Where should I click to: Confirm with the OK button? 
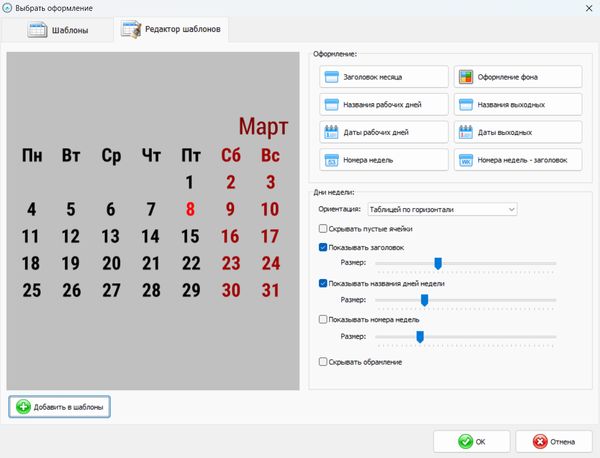pos(472,441)
